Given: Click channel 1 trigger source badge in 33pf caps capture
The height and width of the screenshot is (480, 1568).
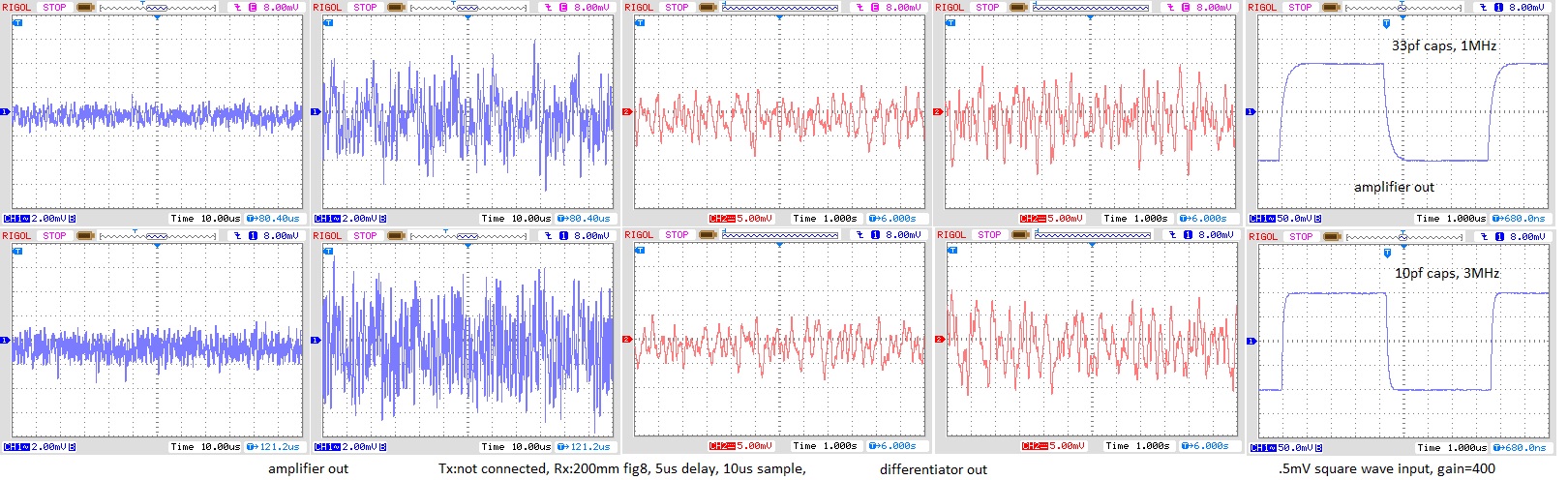Looking at the screenshot, I should tap(1498, 8).
